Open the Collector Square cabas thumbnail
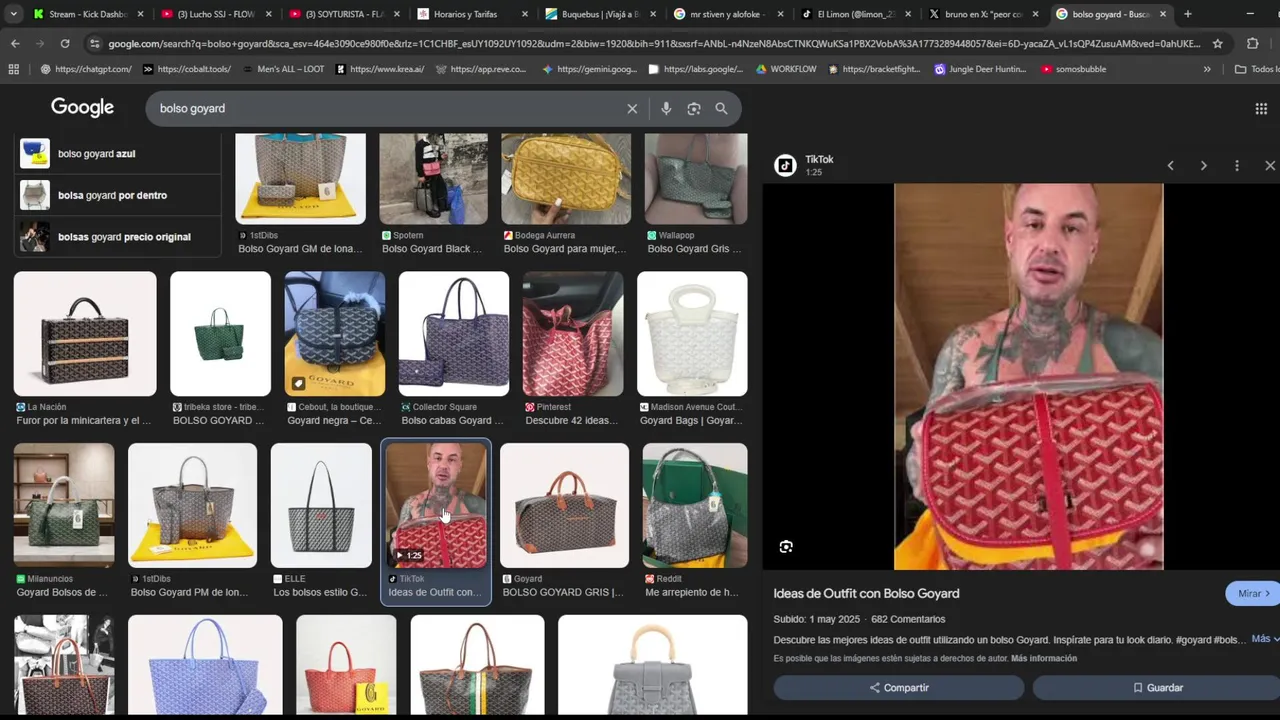Image resolution: width=1280 pixels, height=720 pixels. 453,334
